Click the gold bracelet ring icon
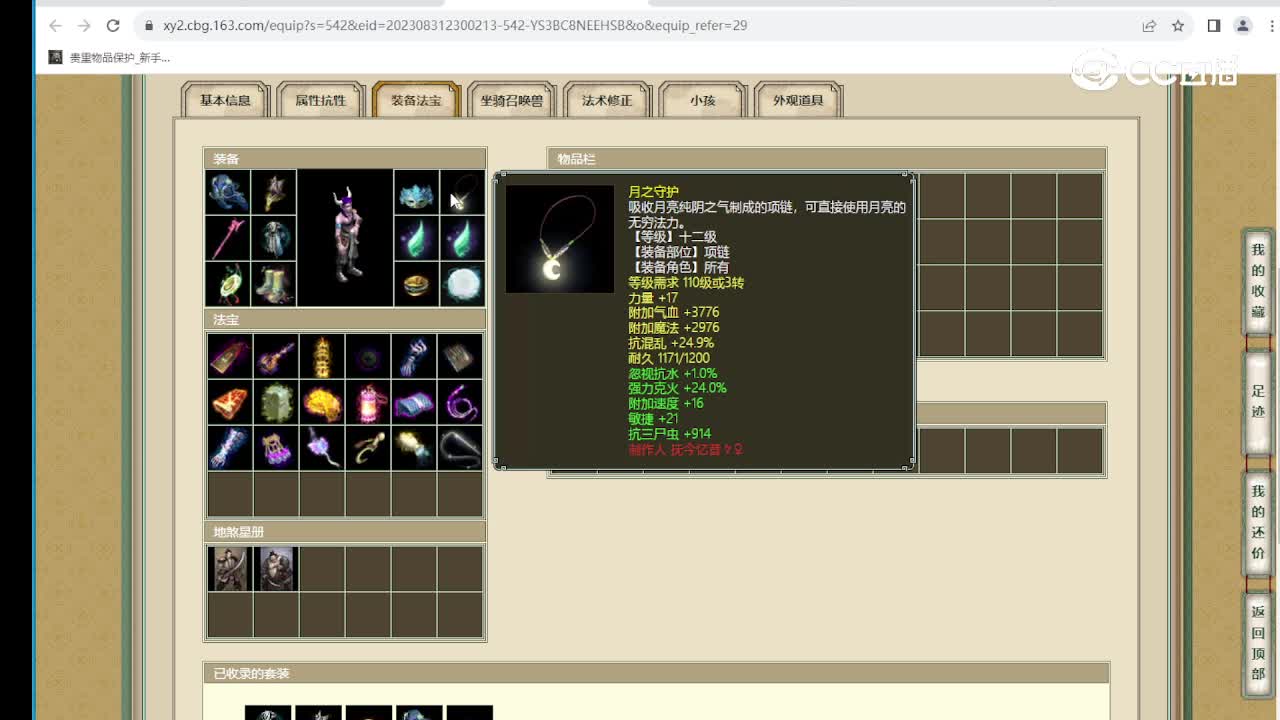Viewport: 1280px width, 720px height. [x=416, y=284]
